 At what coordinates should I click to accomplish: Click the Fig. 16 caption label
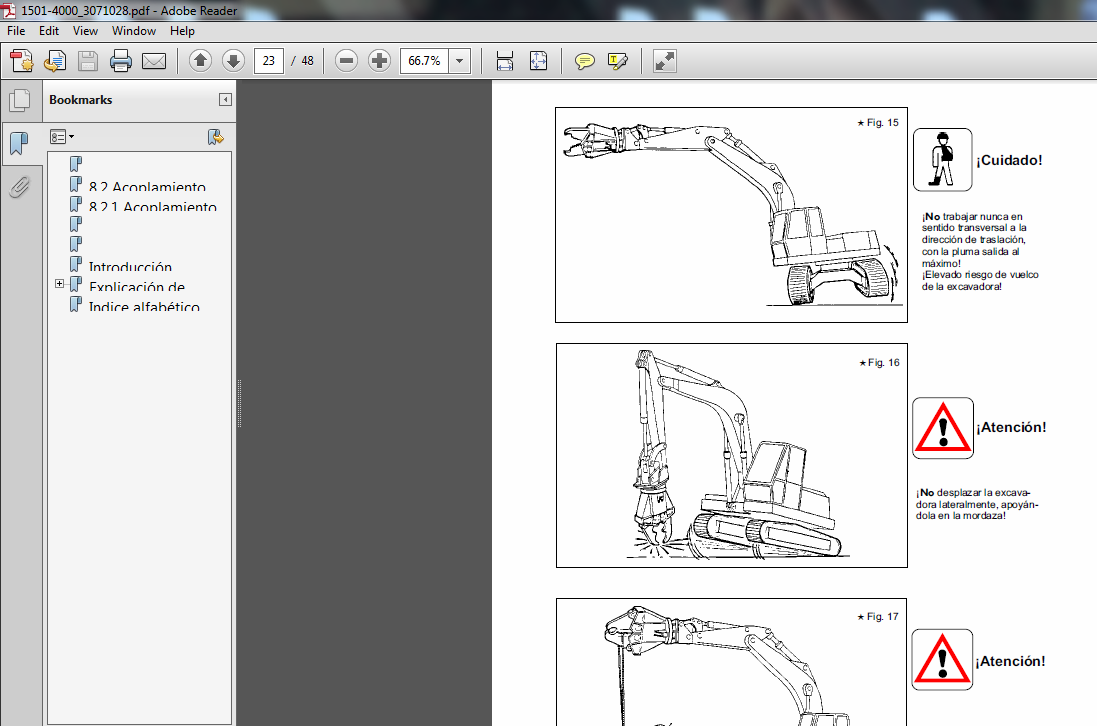[x=879, y=362]
